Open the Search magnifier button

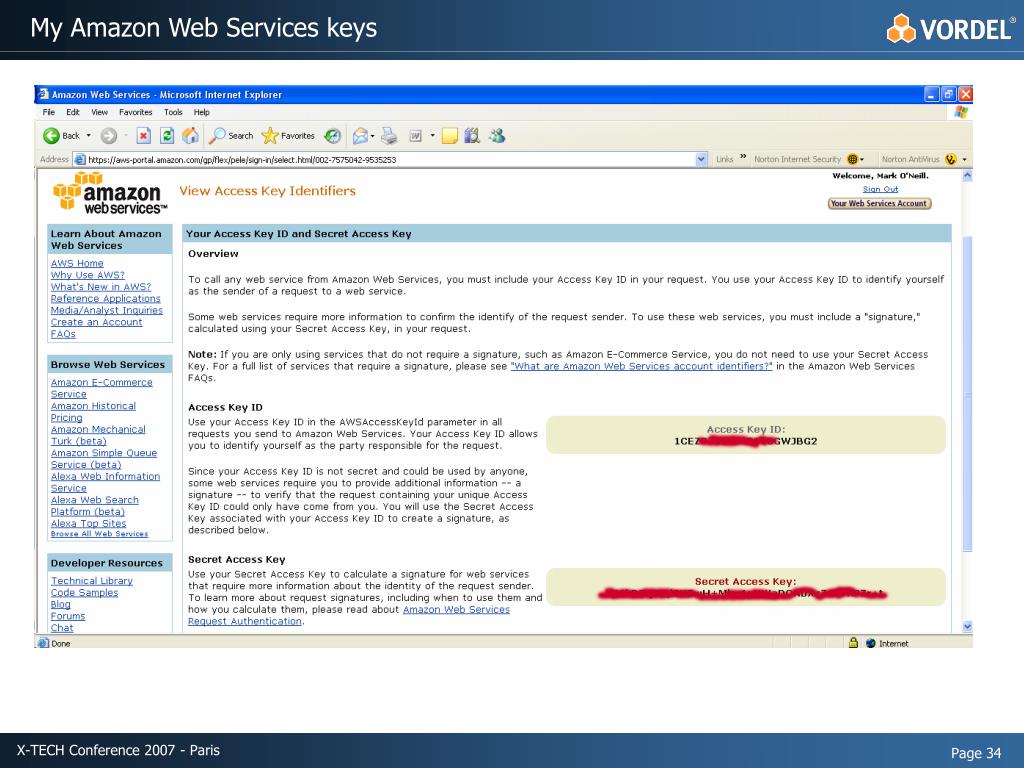[x=231, y=136]
